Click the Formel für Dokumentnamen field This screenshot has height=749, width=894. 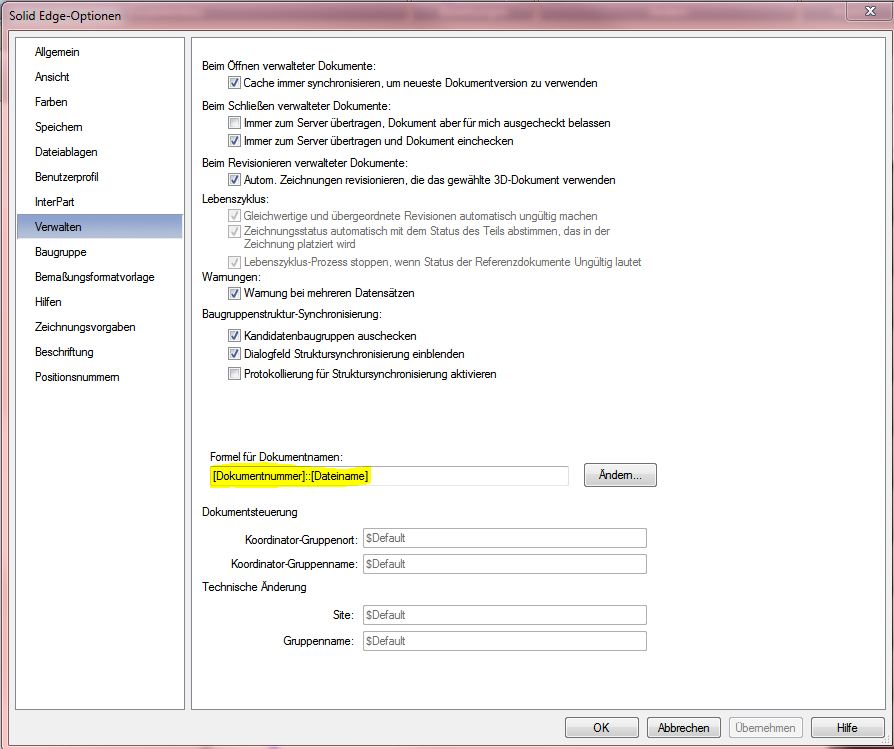[389, 476]
